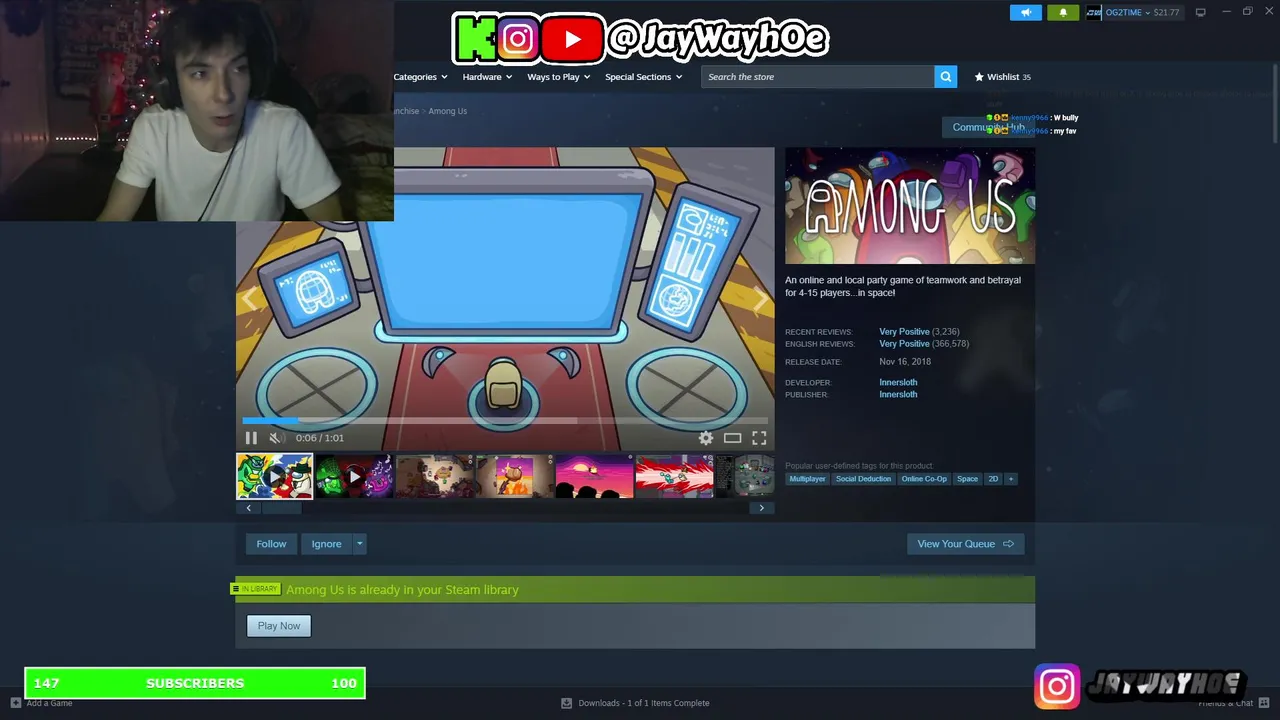The width and height of the screenshot is (1280, 720).
Task: Open the fourth screenshot thumbnail with orange character
Action: pos(514,477)
